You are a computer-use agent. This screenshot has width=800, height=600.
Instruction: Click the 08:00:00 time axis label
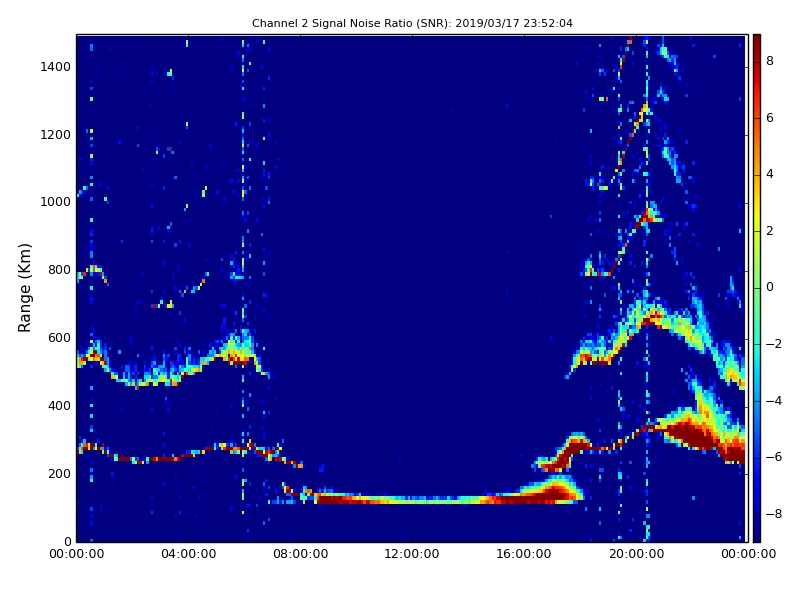coord(301,554)
